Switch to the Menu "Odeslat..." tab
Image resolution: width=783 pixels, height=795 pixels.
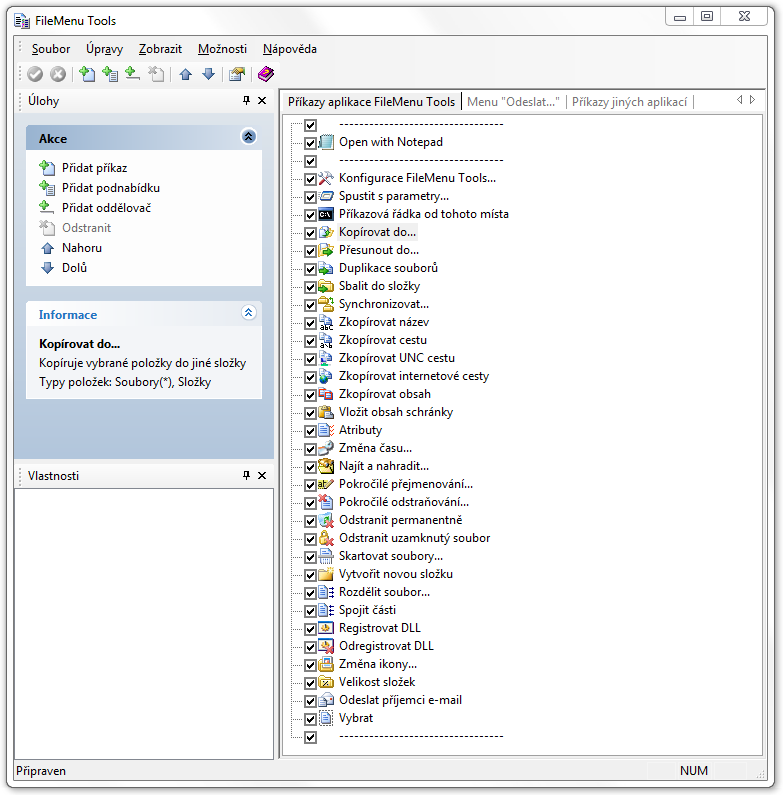point(513,102)
